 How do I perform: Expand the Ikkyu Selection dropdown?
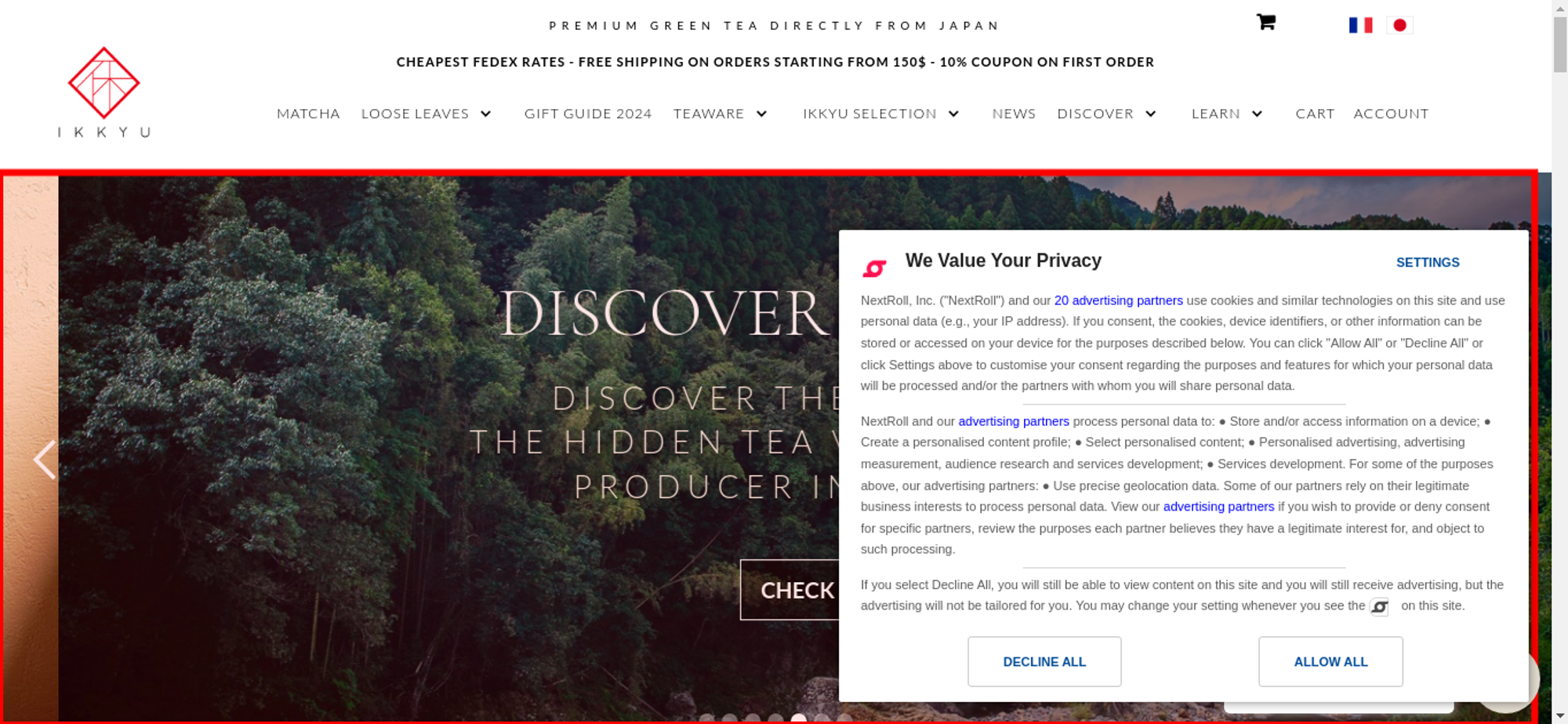(953, 114)
